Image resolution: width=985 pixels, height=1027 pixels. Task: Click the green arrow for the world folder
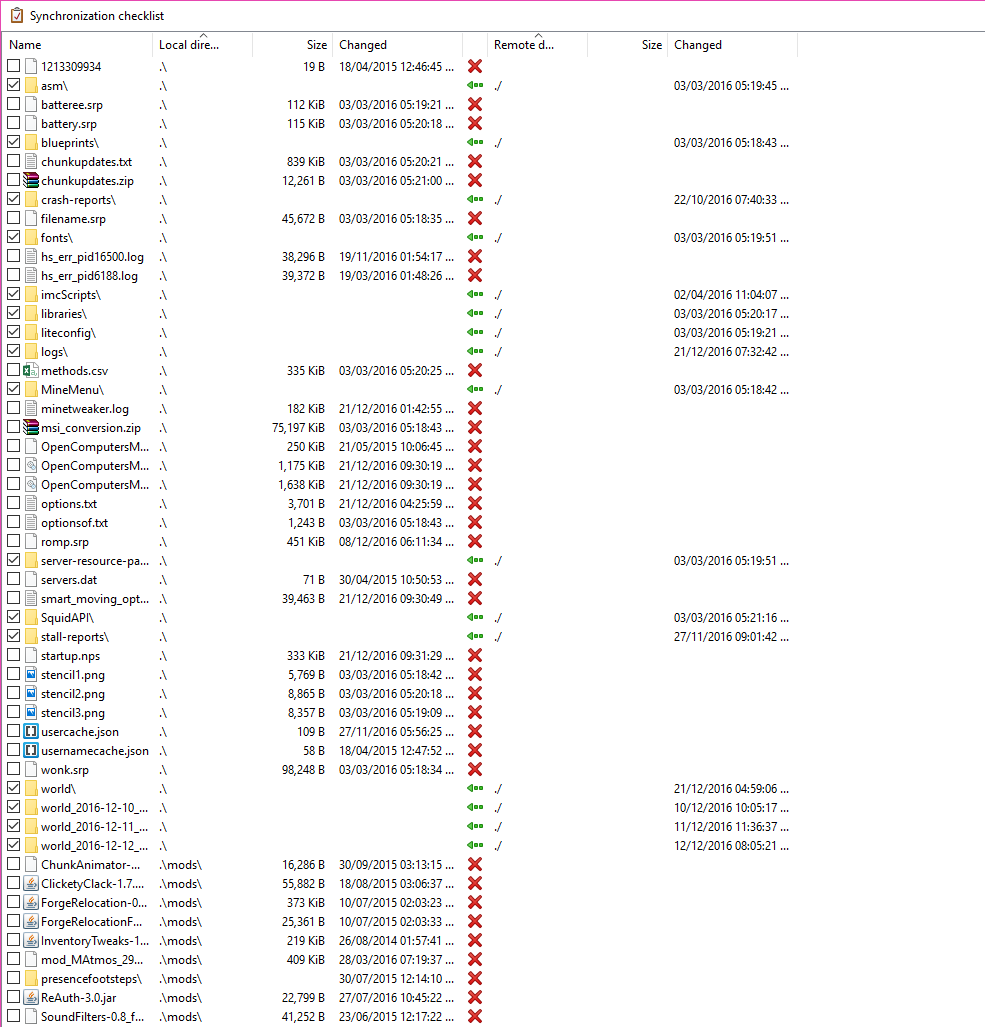(475, 789)
